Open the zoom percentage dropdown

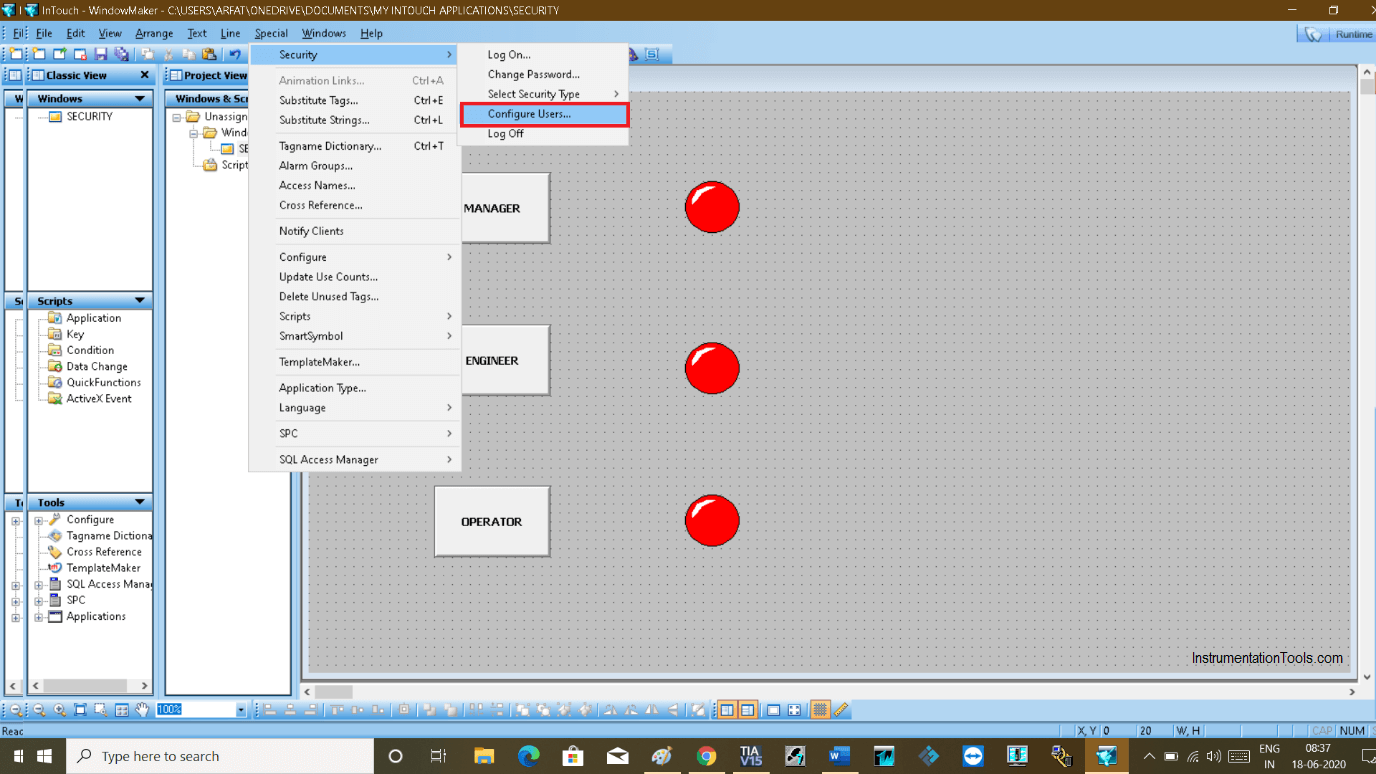click(241, 710)
